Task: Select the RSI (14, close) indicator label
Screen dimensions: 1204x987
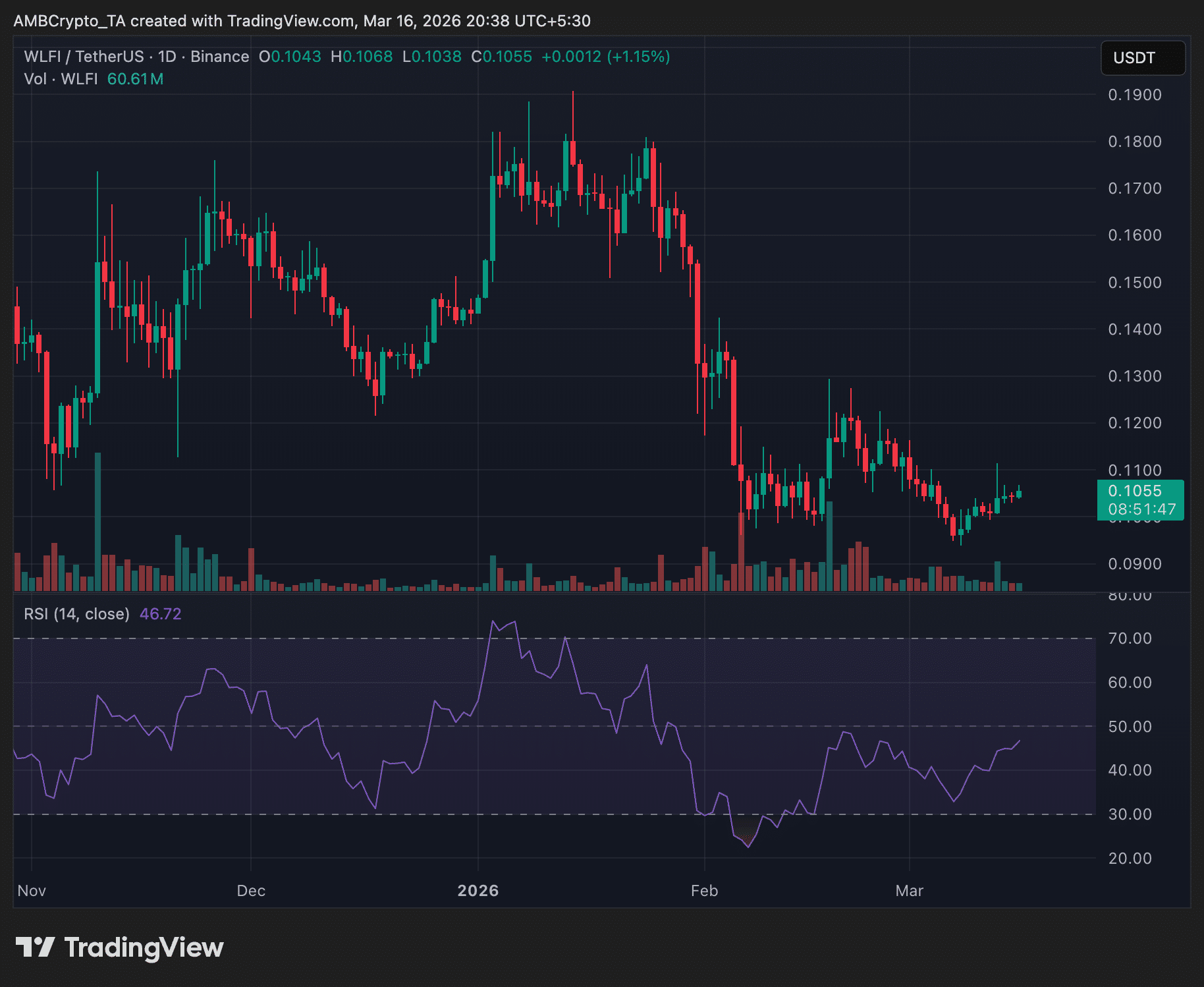Action: (x=76, y=614)
